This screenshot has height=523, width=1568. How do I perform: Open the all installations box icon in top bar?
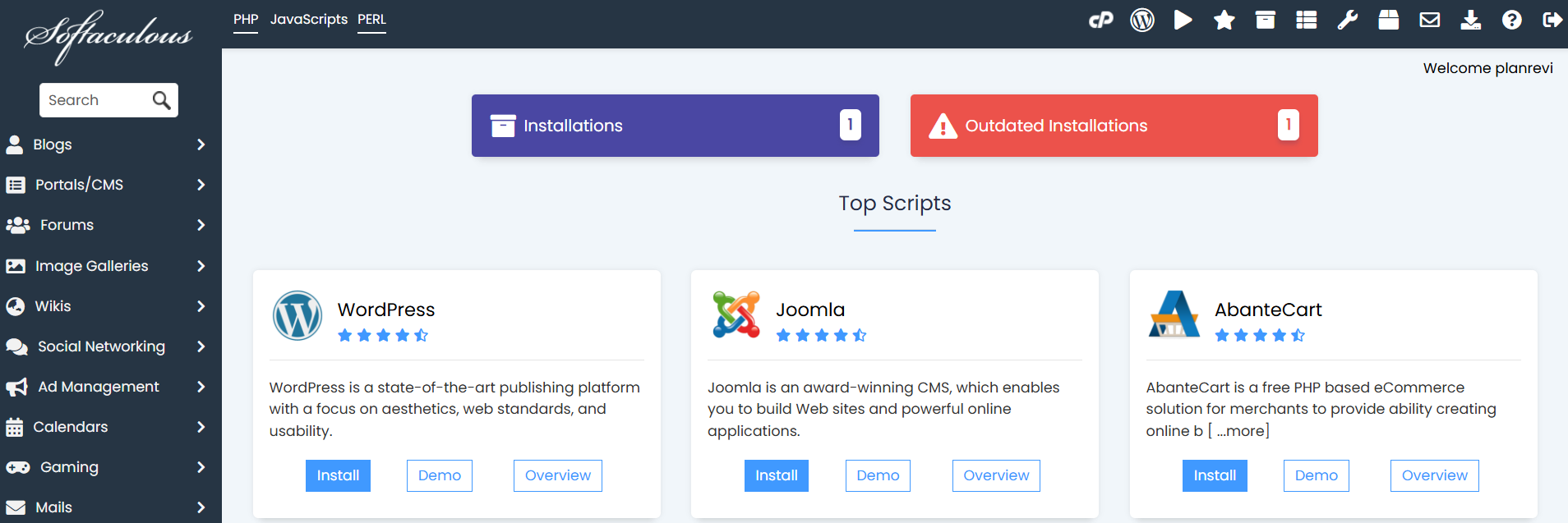tap(1266, 20)
